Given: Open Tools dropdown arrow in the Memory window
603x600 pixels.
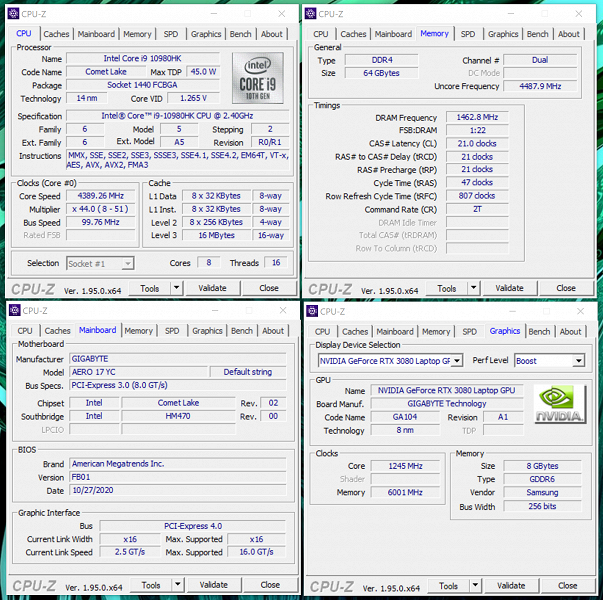Looking at the screenshot, I should (x=473, y=288).
